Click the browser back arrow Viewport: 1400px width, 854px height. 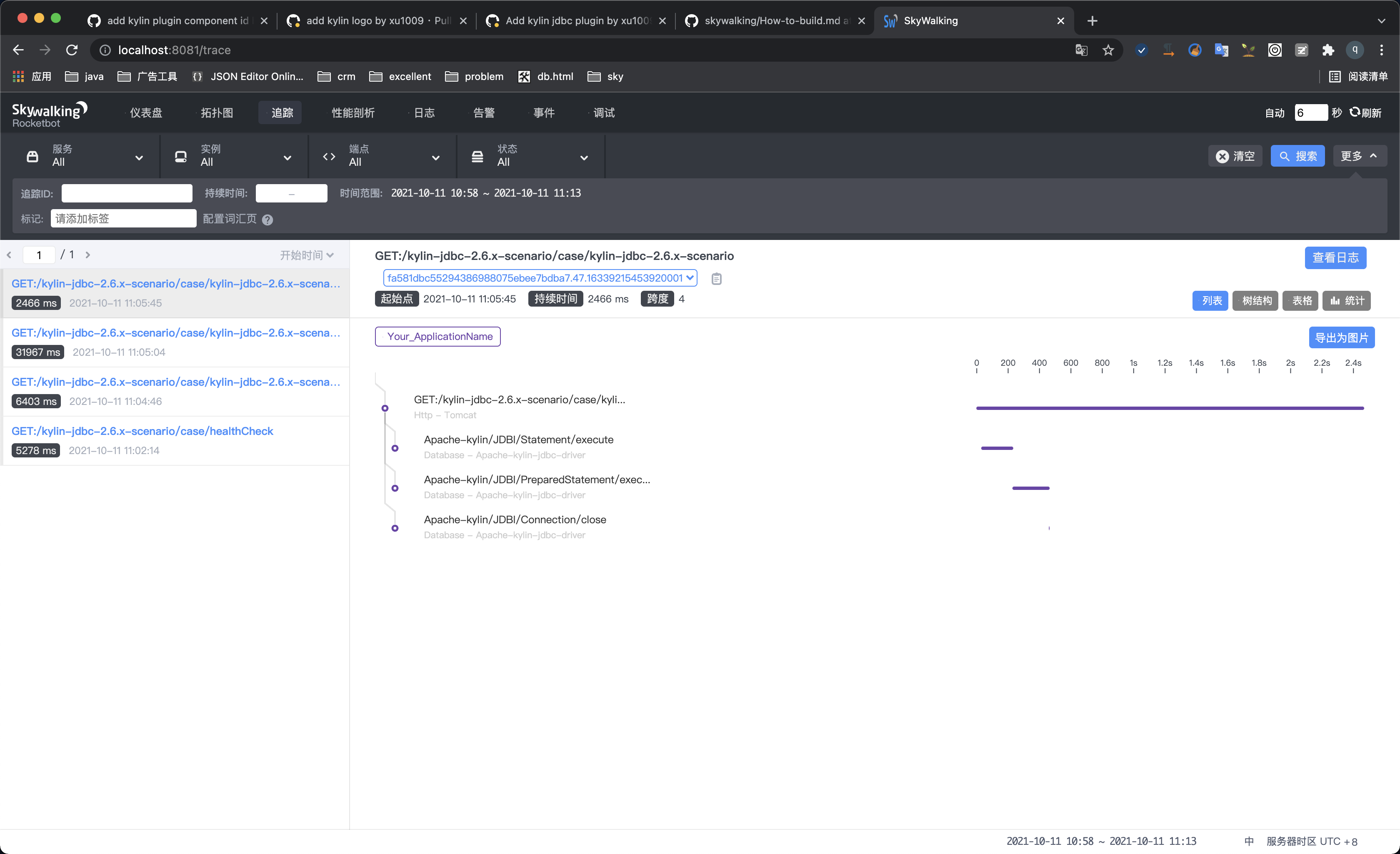pyautogui.click(x=18, y=50)
